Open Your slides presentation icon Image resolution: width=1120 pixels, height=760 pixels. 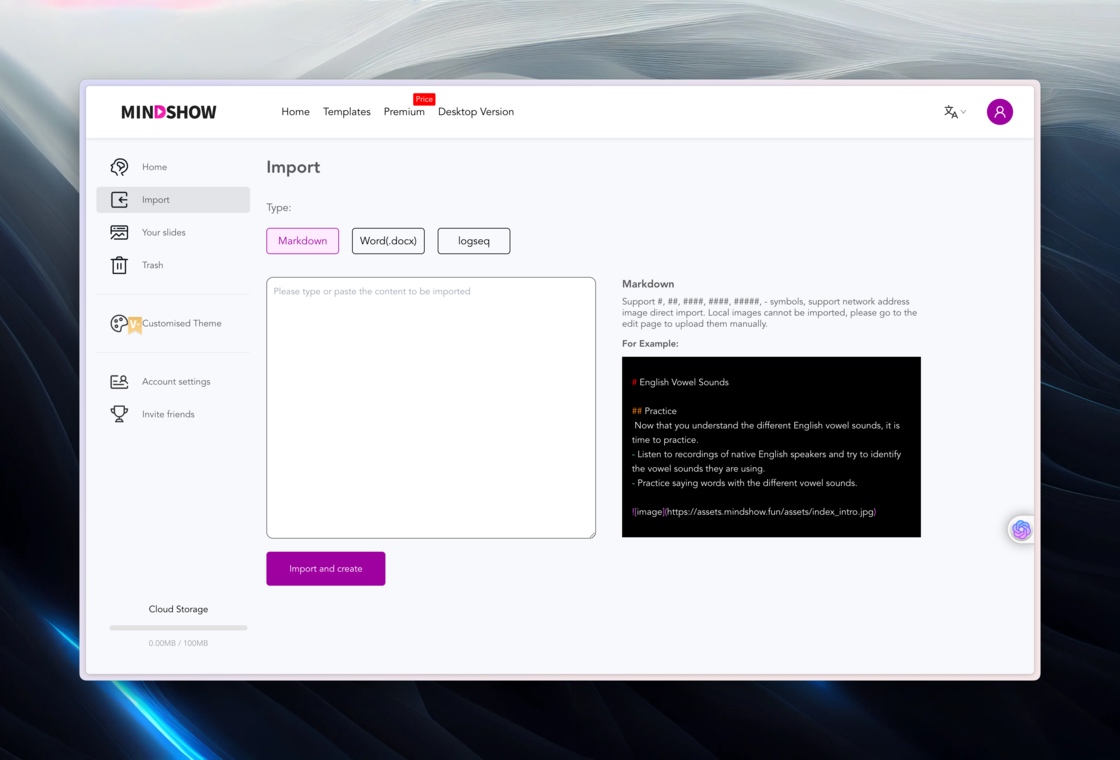[119, 232]
